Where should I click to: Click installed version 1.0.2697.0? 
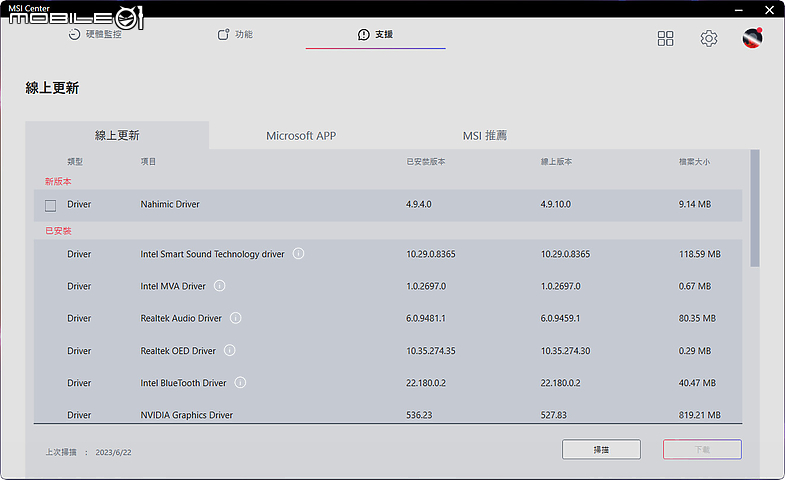click(426, 286)
